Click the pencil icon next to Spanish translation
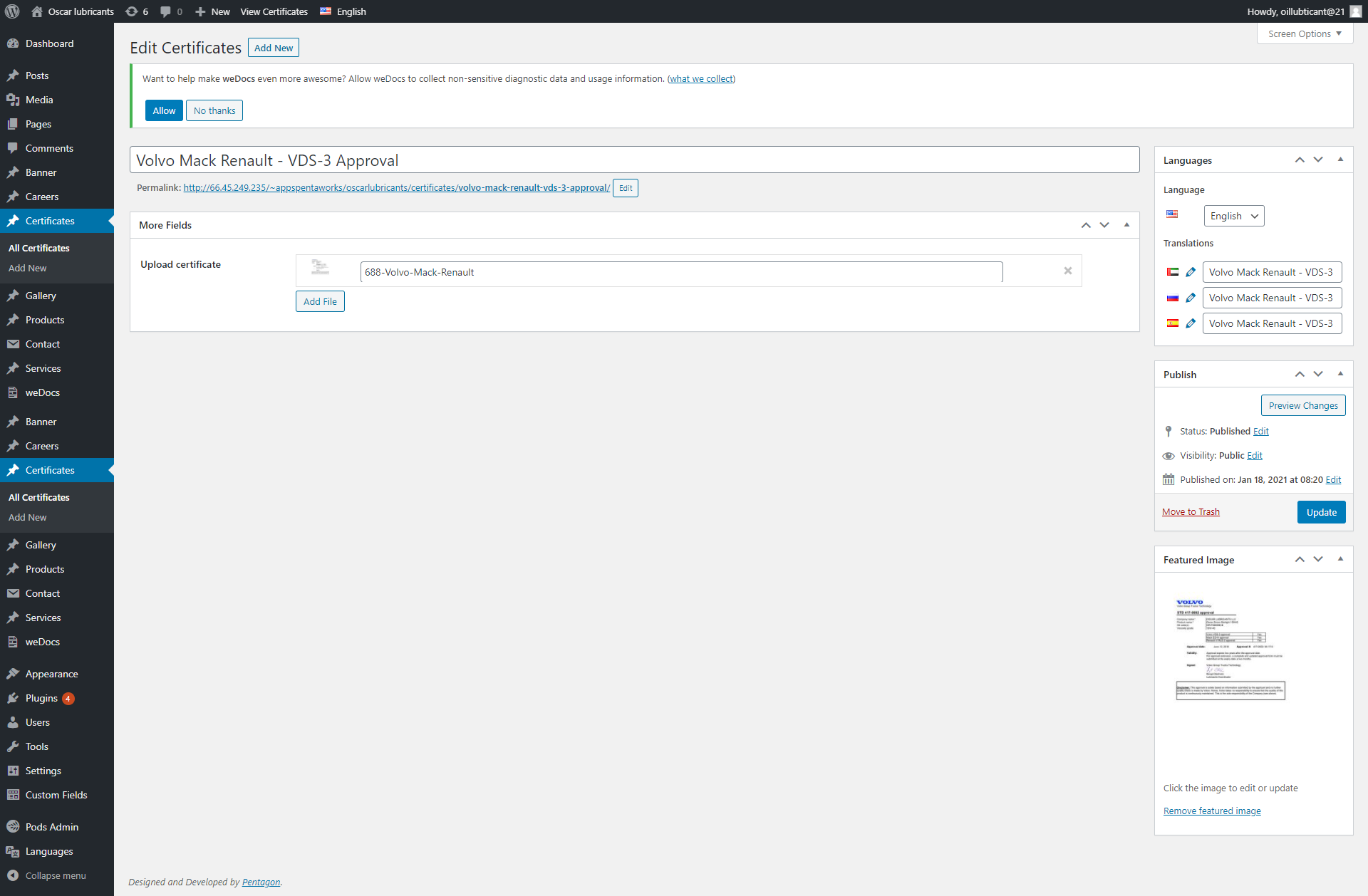The width and height of the screenshot is (1368, 896). 1191,323
